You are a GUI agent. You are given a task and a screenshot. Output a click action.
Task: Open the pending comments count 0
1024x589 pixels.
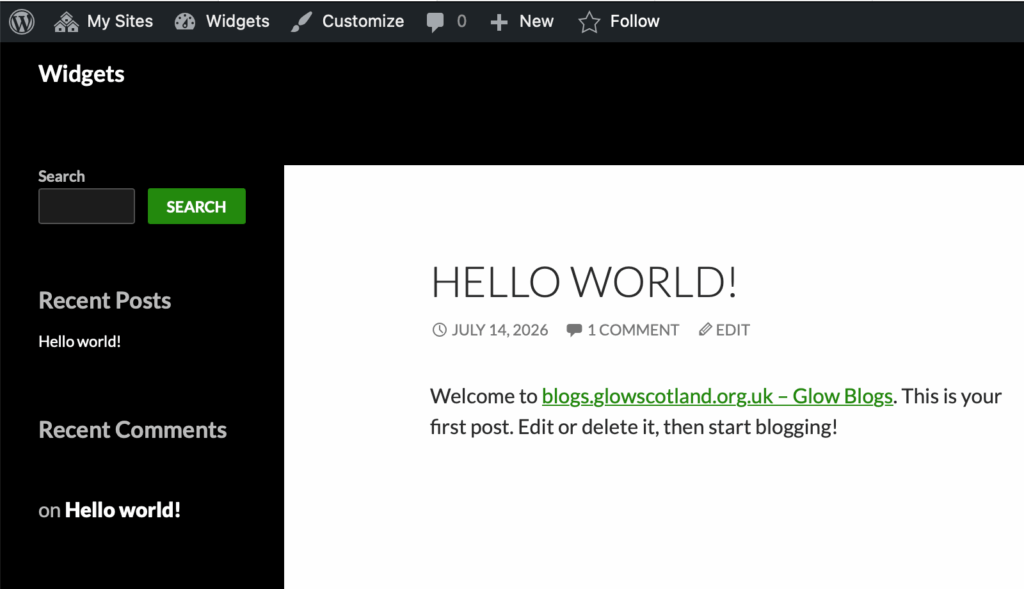pyautogui.click(x=462, y=22)
